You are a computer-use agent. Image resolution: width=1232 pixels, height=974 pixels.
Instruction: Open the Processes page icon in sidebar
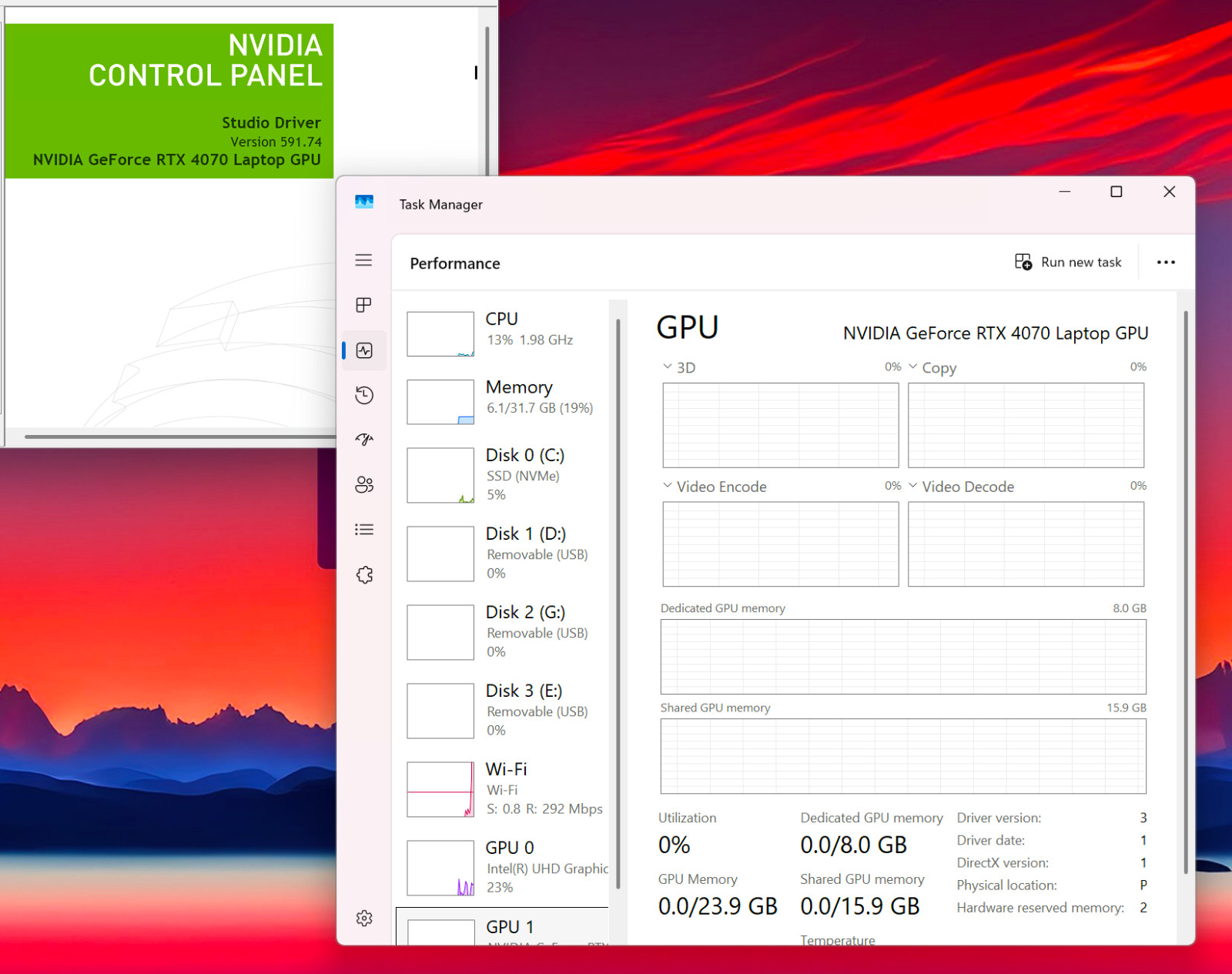coord(363,305)
